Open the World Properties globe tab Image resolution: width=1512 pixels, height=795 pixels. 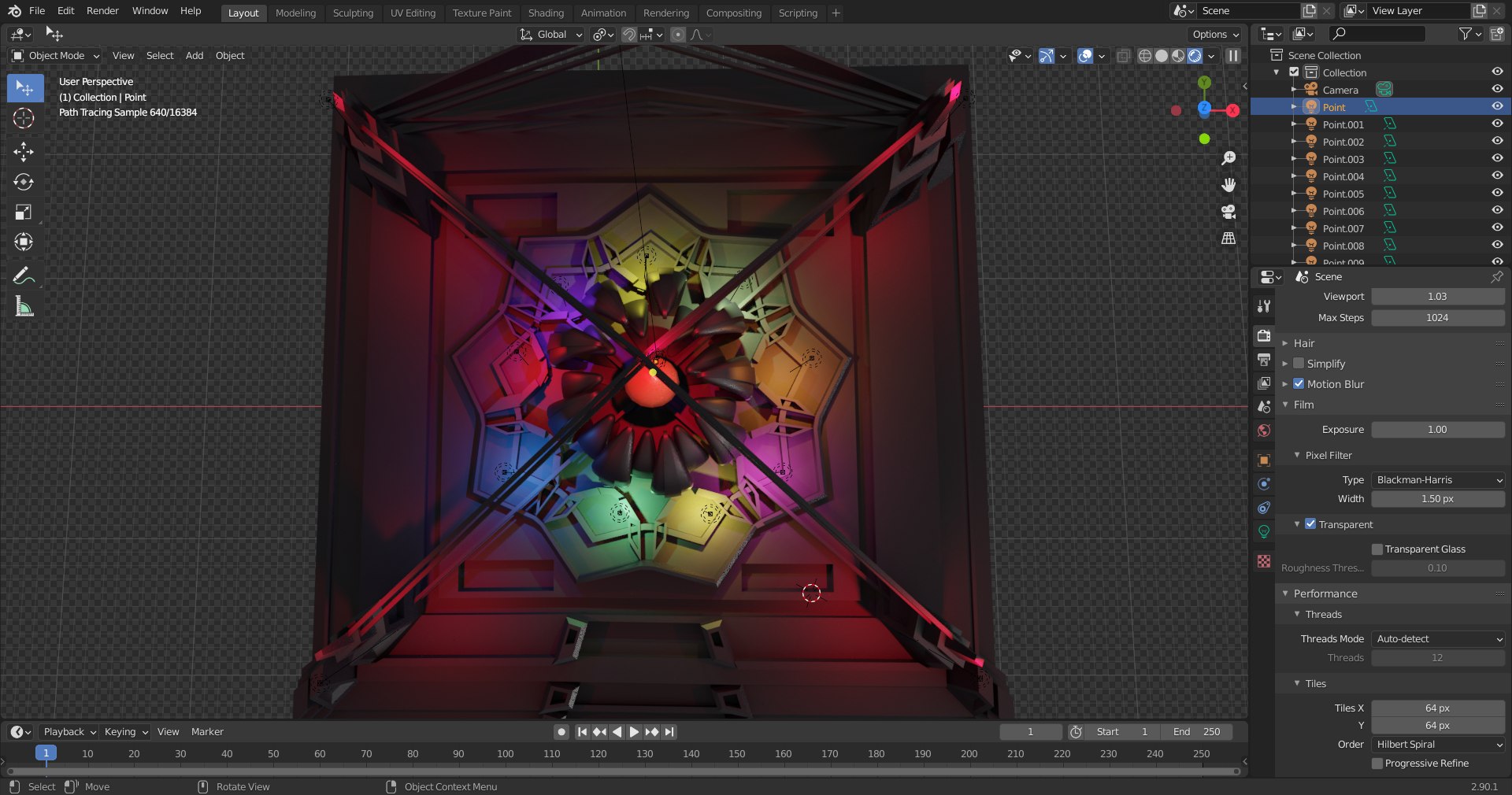(1264, 431)
